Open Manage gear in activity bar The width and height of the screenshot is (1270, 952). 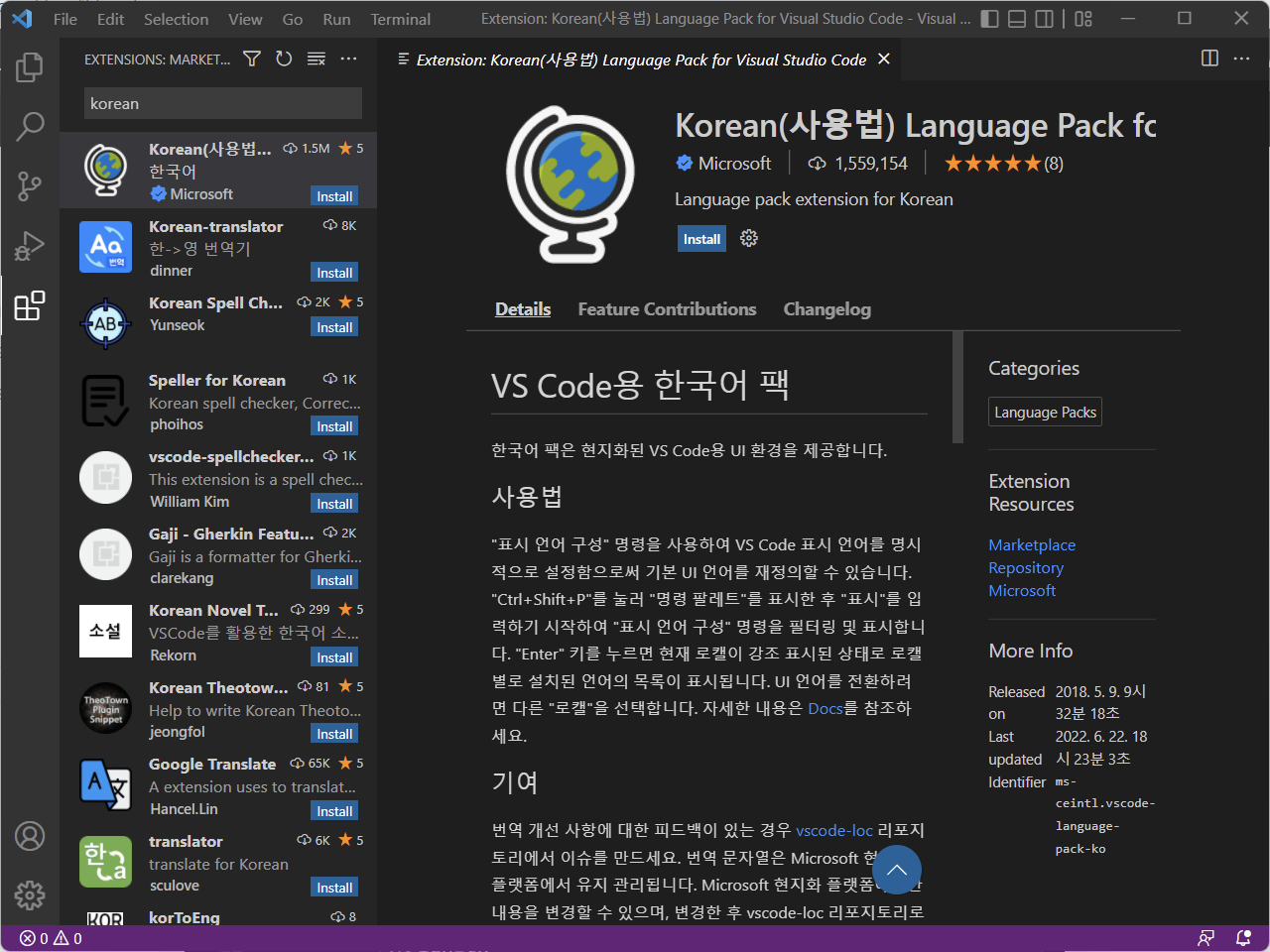click(x=30, y=895)
